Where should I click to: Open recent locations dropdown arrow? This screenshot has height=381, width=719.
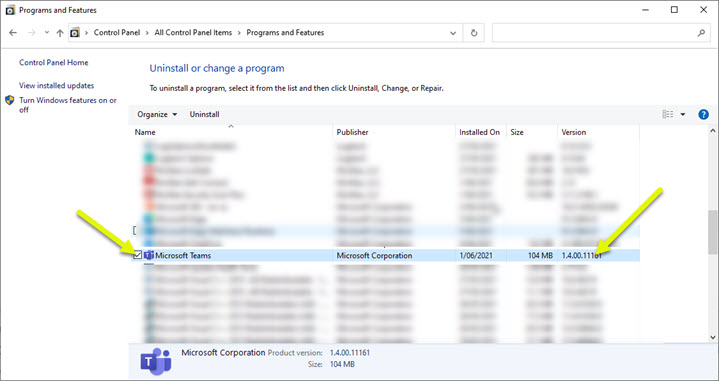47,33
